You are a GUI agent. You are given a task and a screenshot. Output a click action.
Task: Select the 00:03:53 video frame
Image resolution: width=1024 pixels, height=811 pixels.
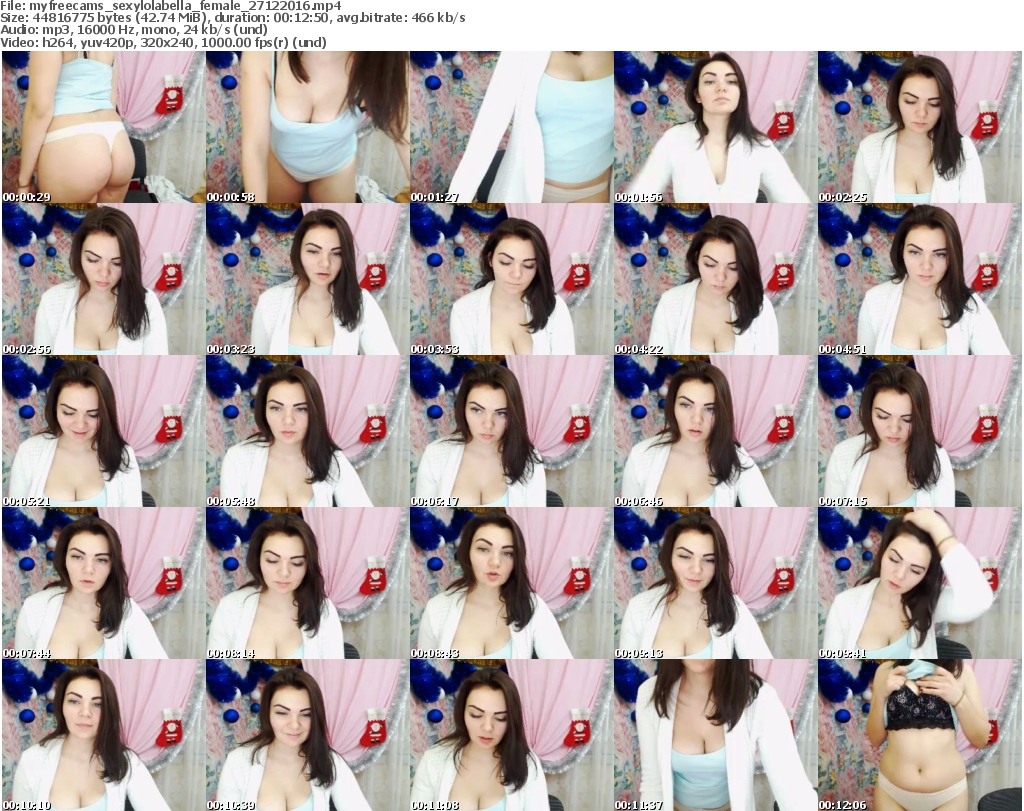click(510, 279)
